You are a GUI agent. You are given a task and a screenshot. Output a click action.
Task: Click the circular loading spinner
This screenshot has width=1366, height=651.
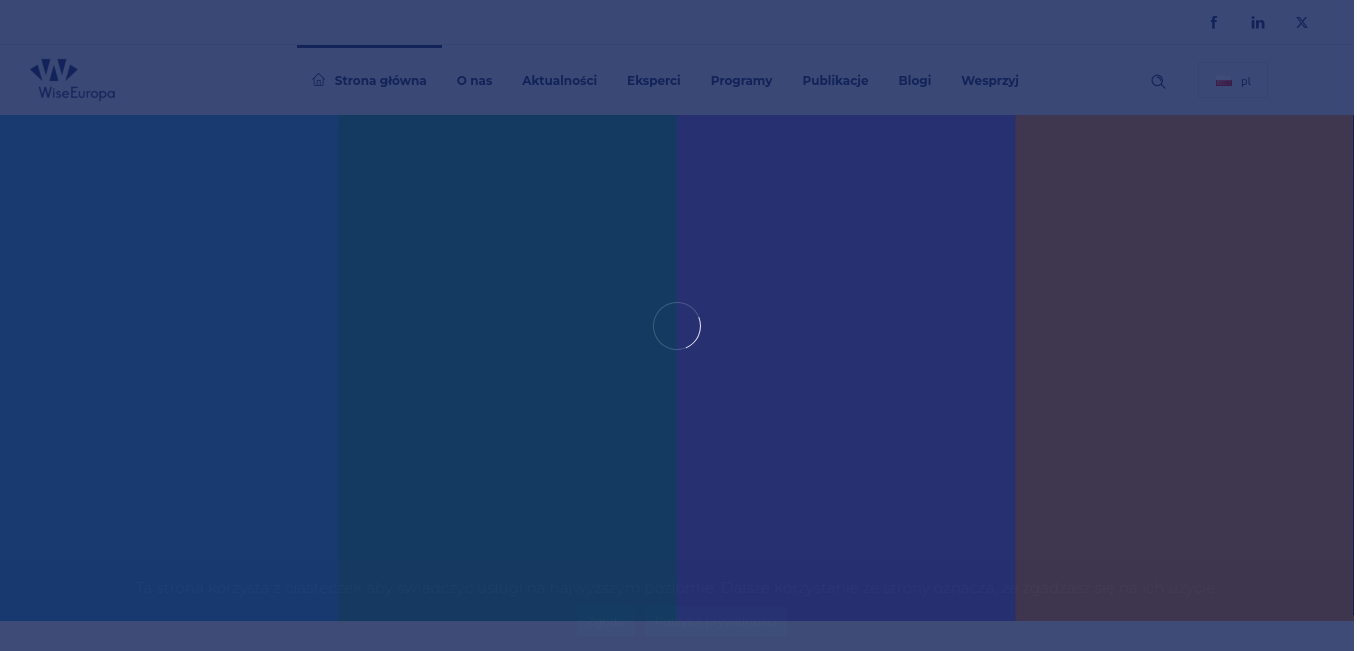(x=677, y=326)
